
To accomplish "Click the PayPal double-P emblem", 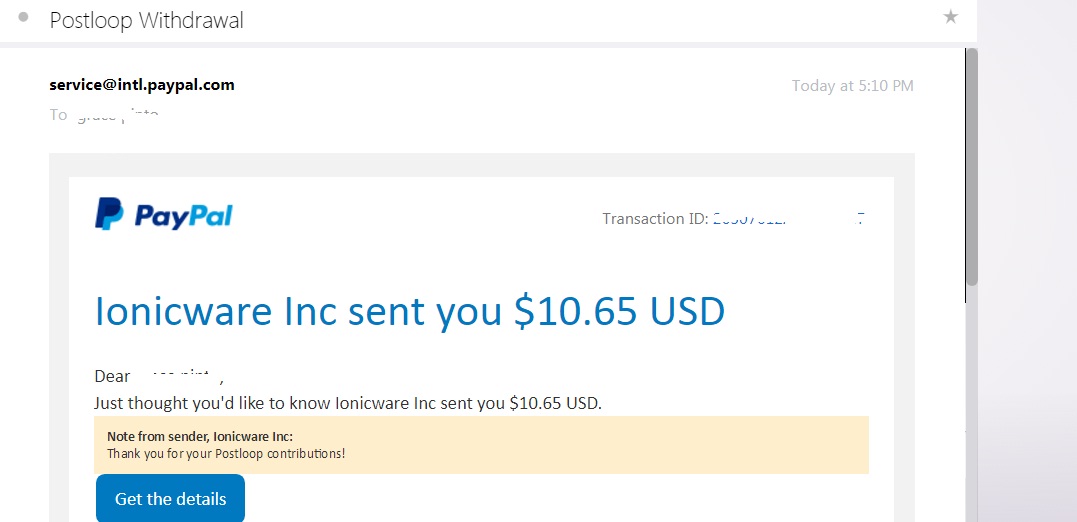I will [109, 214].
